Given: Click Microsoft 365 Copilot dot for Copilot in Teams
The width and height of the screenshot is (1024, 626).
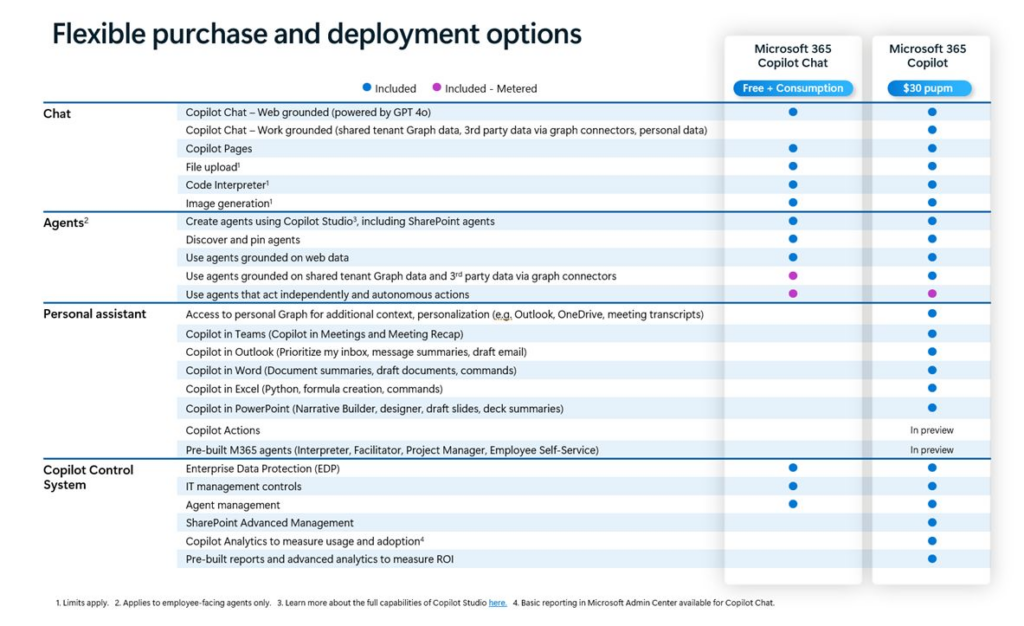Looking at the screenshot, I should tap(932, 334).
